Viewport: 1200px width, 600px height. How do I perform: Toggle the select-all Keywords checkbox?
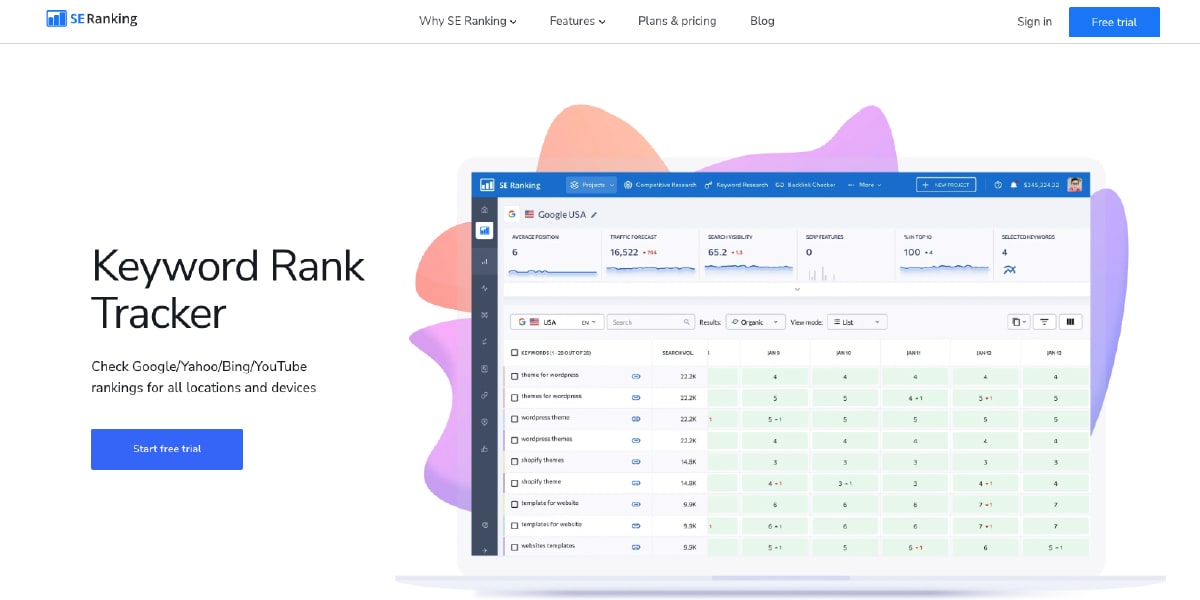point(515,352)
